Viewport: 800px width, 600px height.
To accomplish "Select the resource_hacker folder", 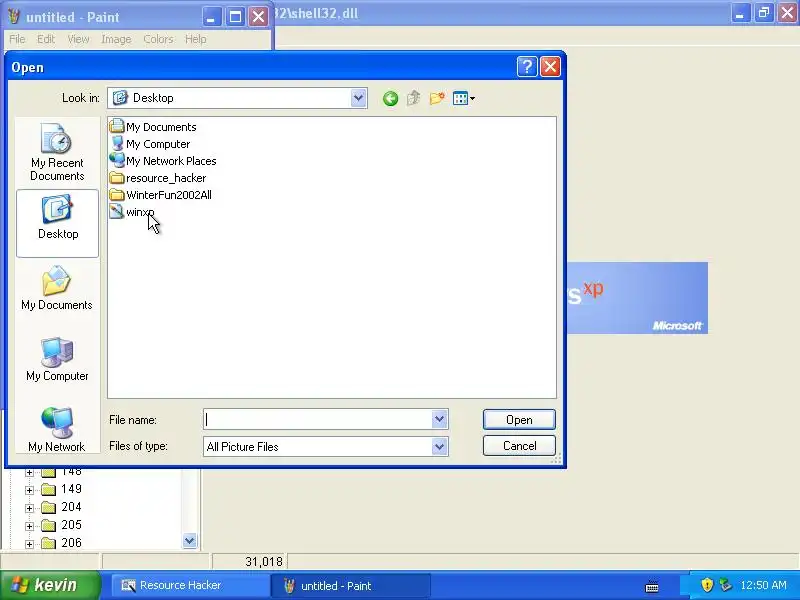I will [158, 178].
